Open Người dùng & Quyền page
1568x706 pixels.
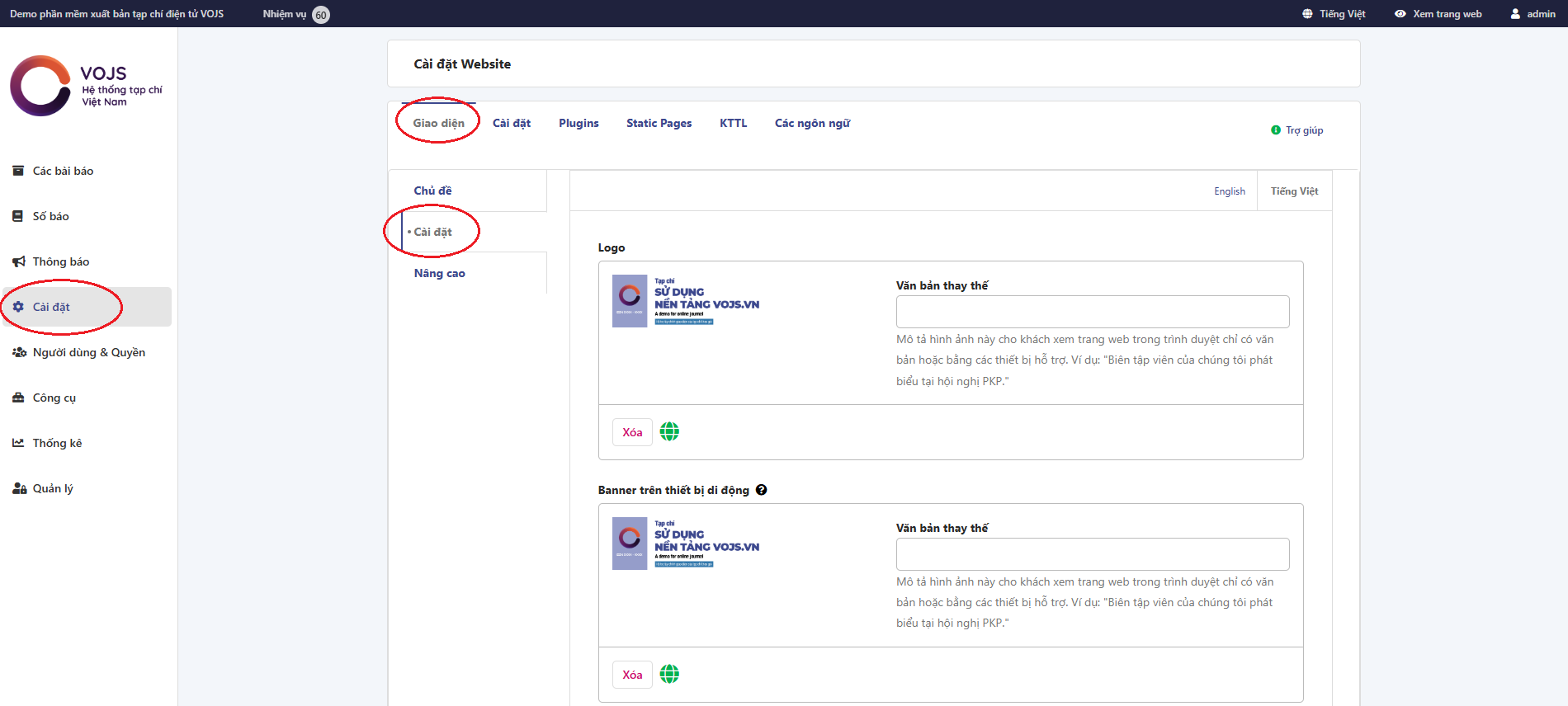(88, 352)
